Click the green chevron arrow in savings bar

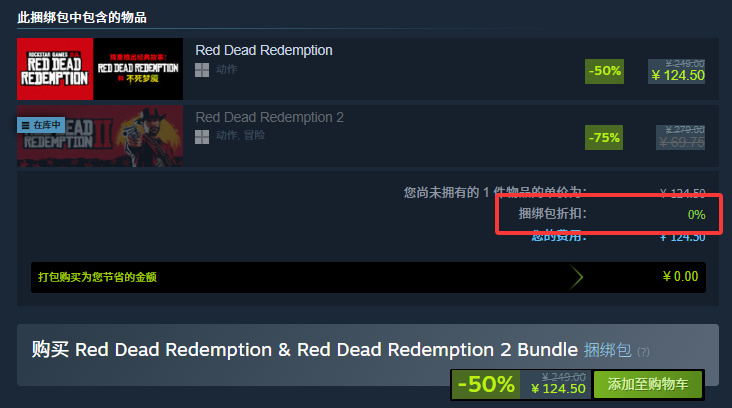coord(577,277)
